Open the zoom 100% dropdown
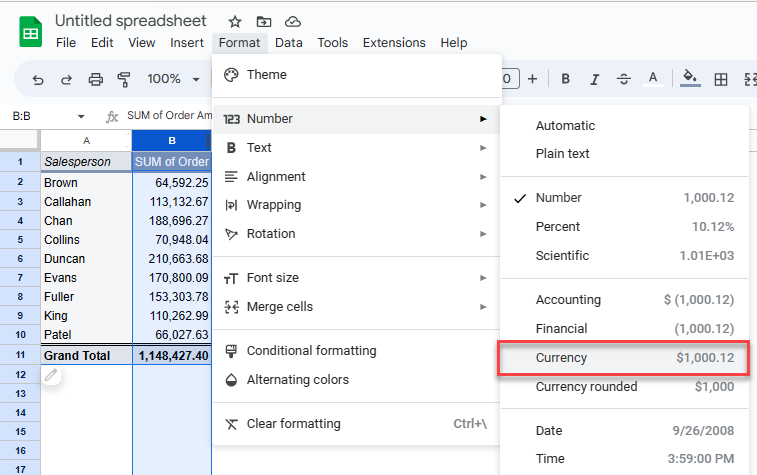 [174, 79]
